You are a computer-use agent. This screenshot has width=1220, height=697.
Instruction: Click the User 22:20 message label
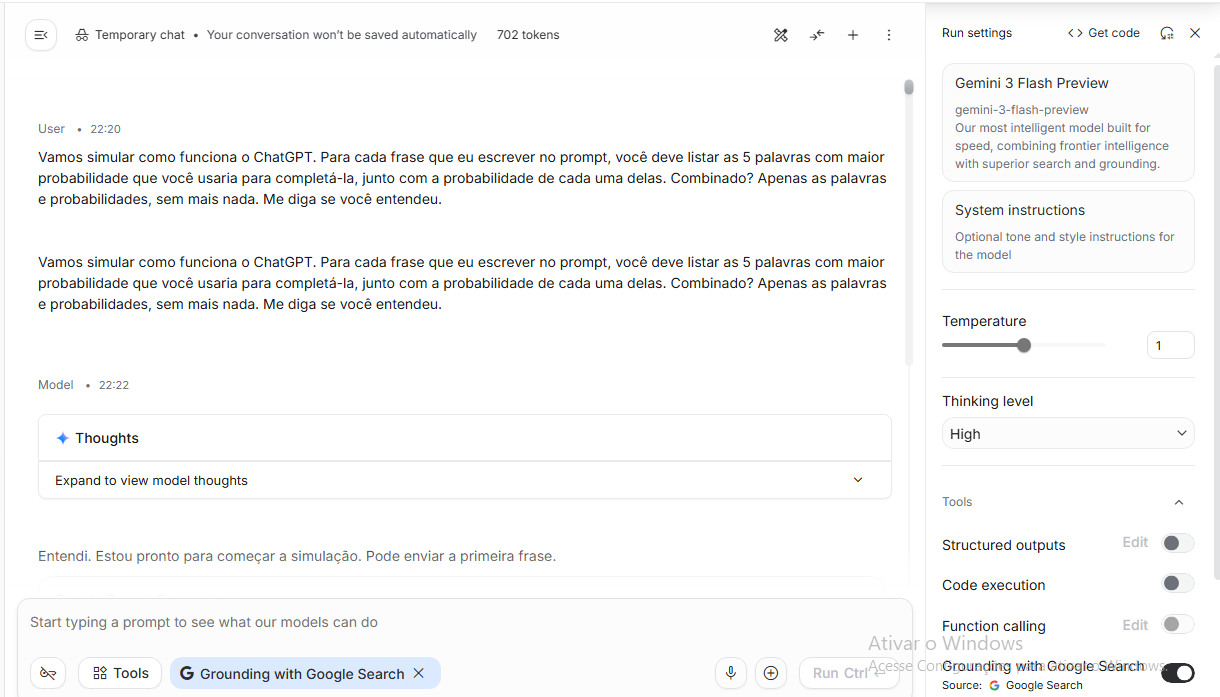[x=80, y=129]
